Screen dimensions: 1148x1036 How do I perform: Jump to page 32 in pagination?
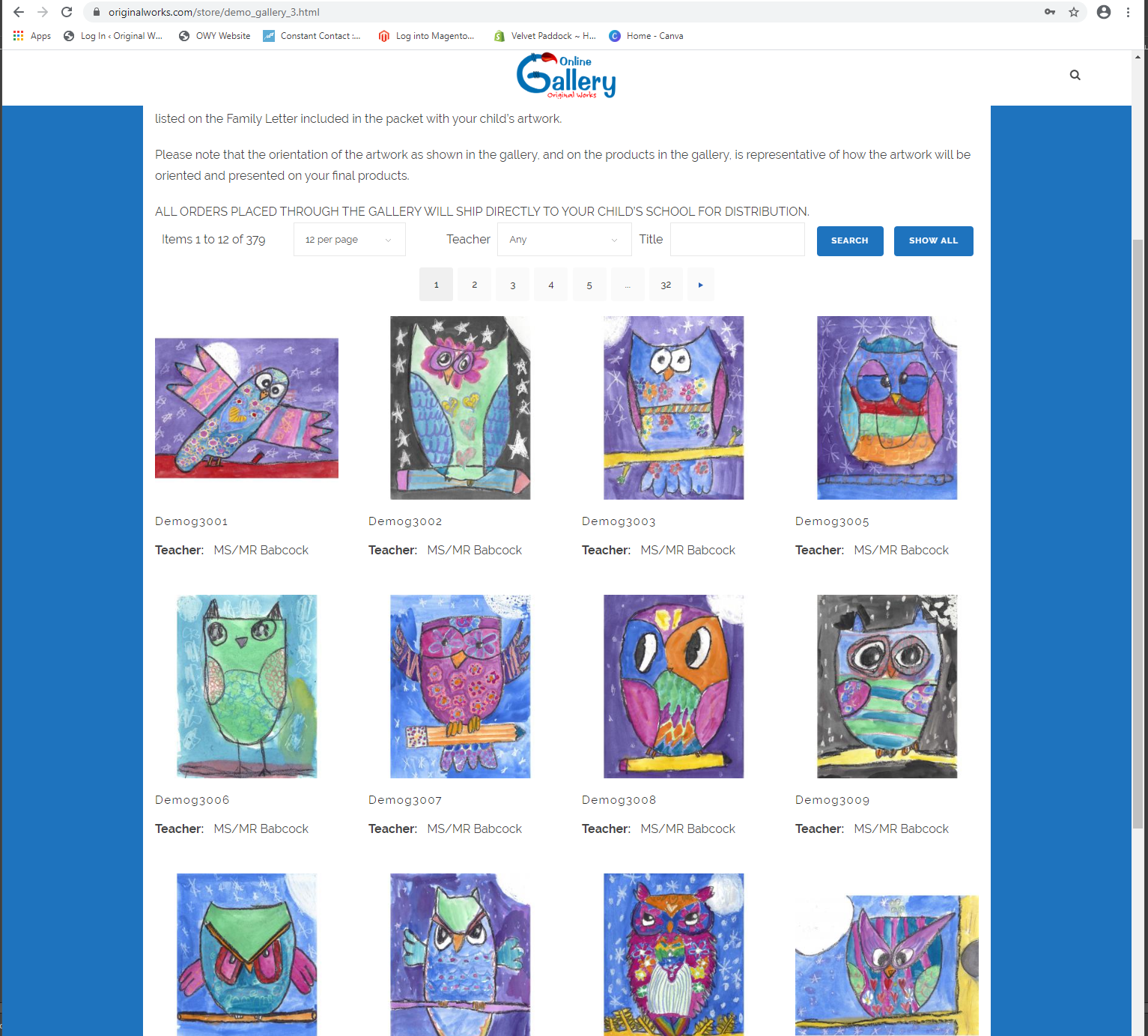[x=666, y=285]
